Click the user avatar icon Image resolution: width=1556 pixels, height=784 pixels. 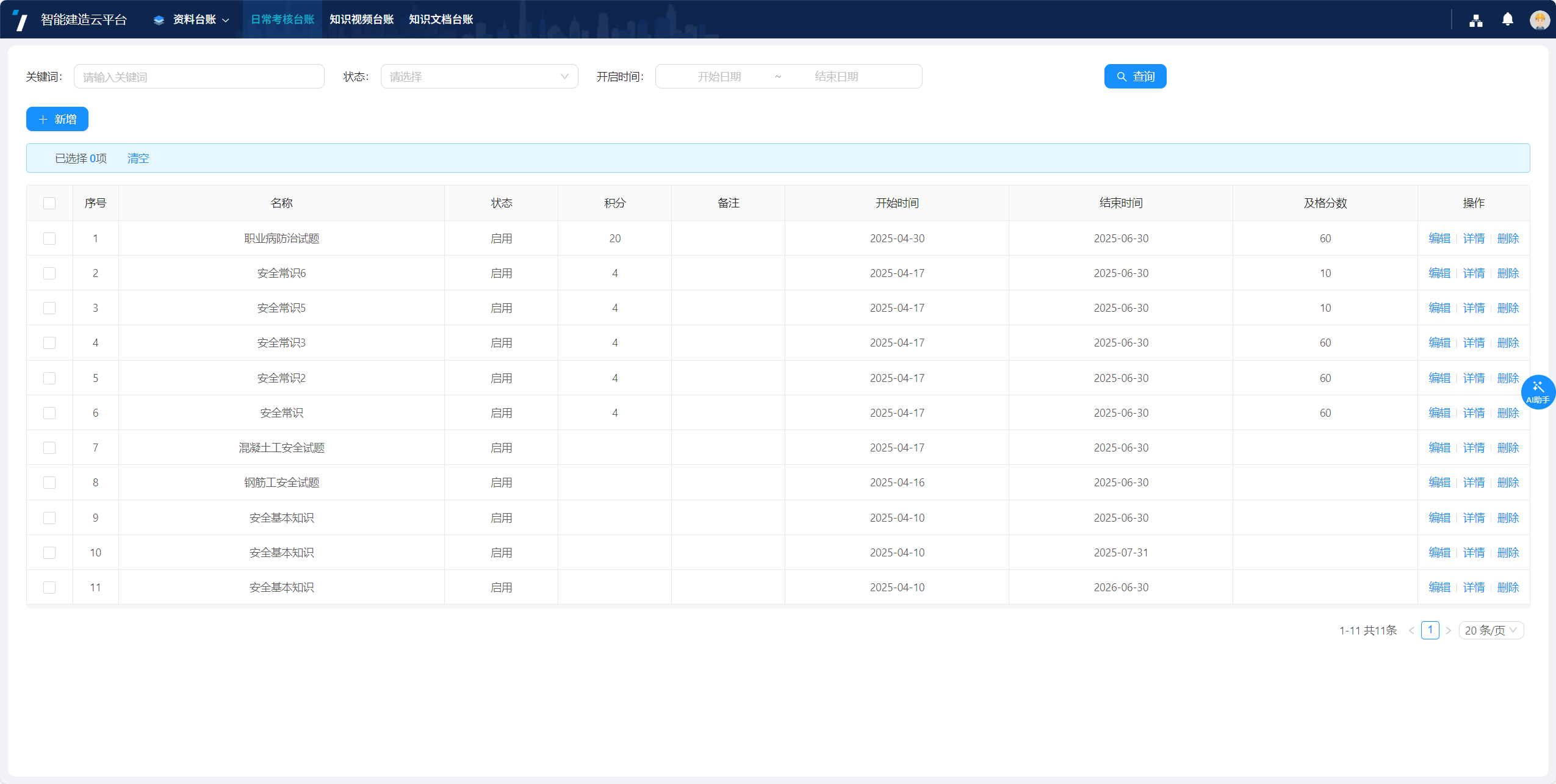pyautogui.click(x=1539, y=20)
